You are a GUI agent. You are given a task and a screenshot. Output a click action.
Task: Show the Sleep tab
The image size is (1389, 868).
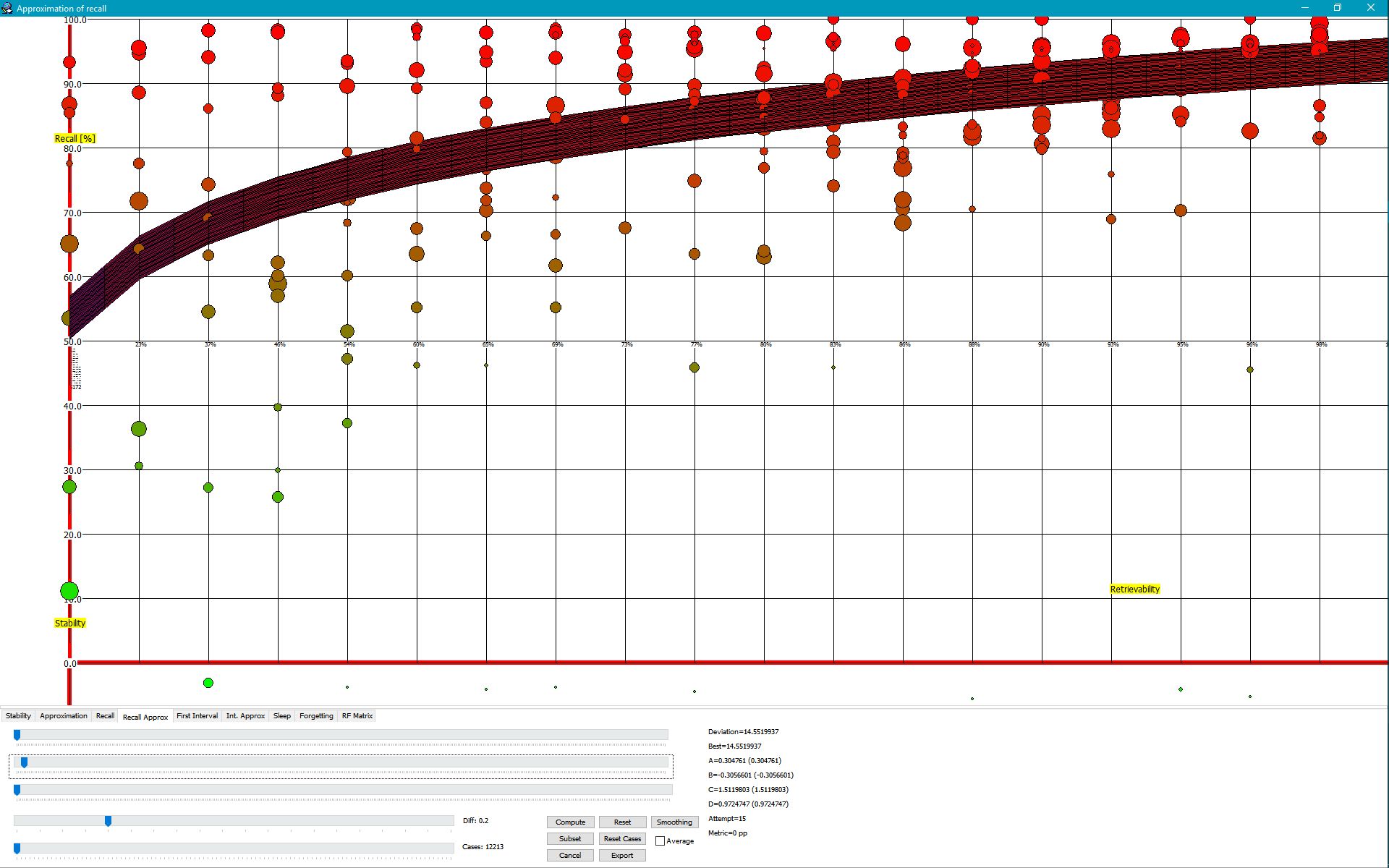[x=281, y=716]
